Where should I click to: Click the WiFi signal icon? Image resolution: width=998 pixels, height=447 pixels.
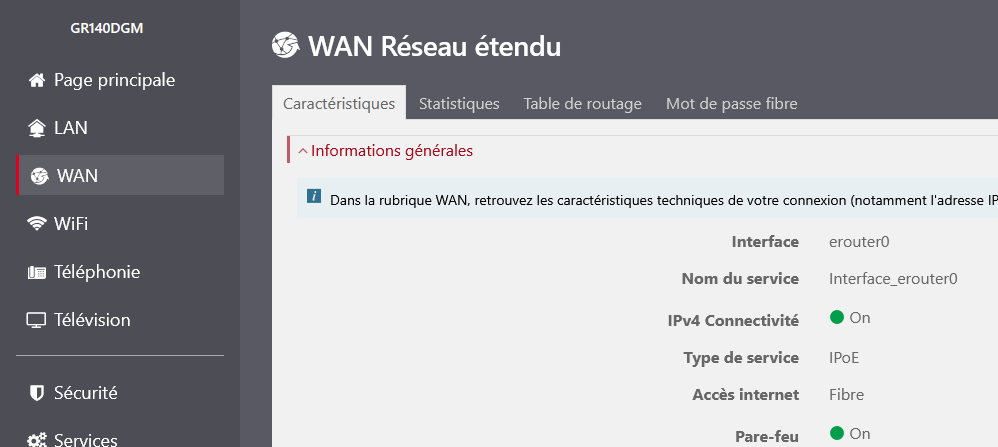pos(37,224)
